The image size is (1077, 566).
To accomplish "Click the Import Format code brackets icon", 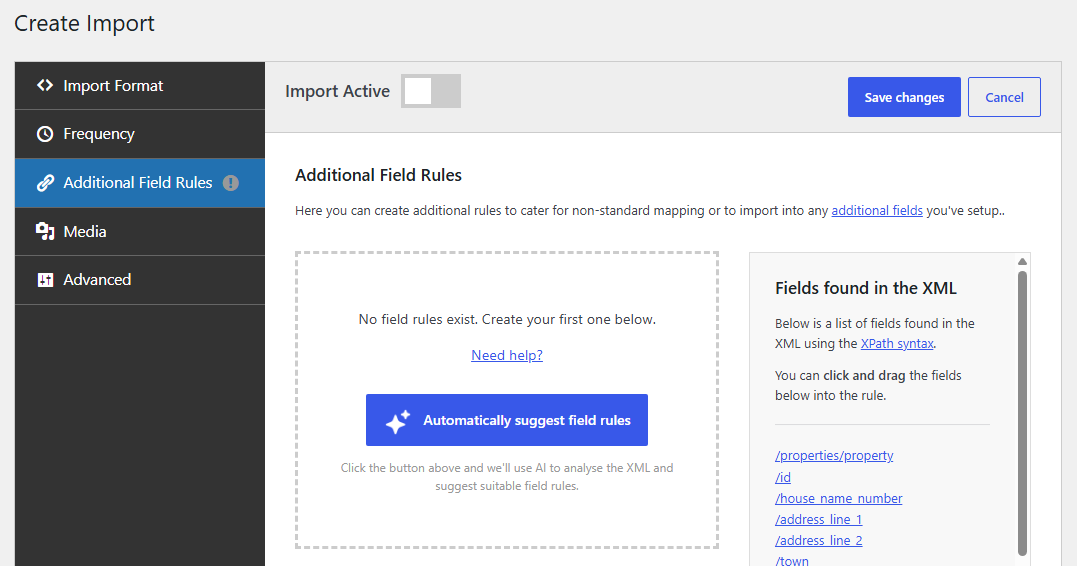I will click(x=45, y=85).
